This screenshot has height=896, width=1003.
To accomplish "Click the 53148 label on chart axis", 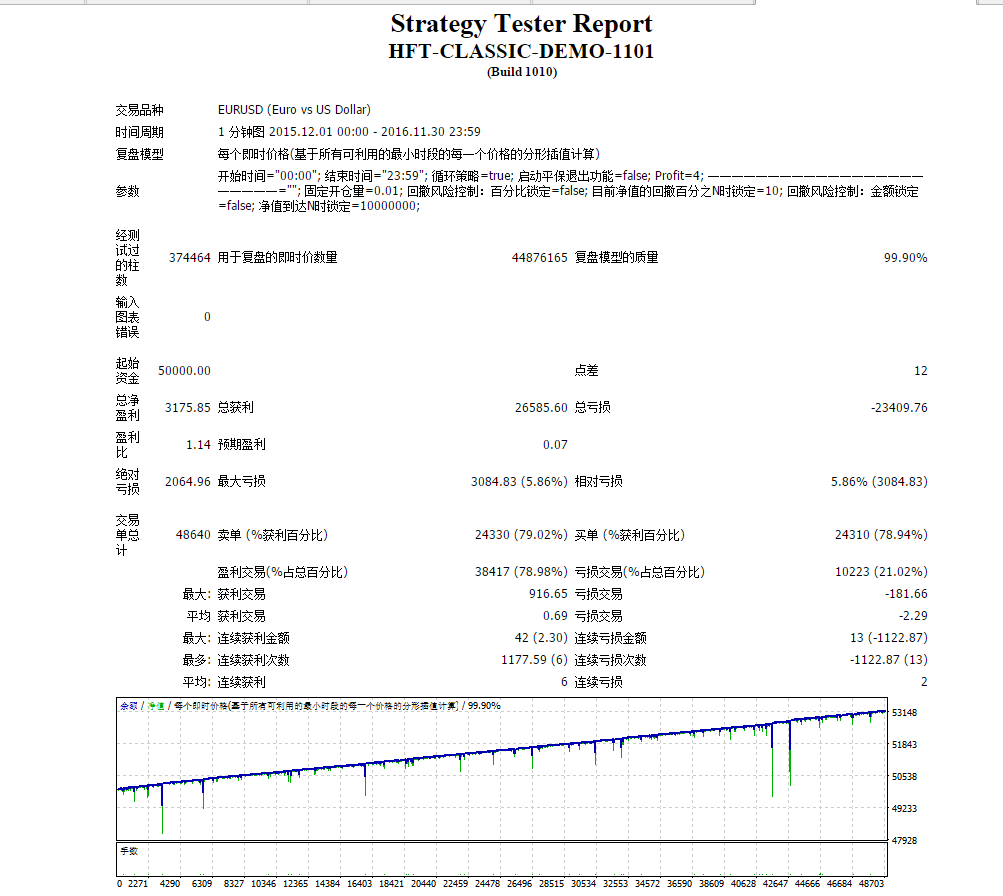I will tap(904, 712).
